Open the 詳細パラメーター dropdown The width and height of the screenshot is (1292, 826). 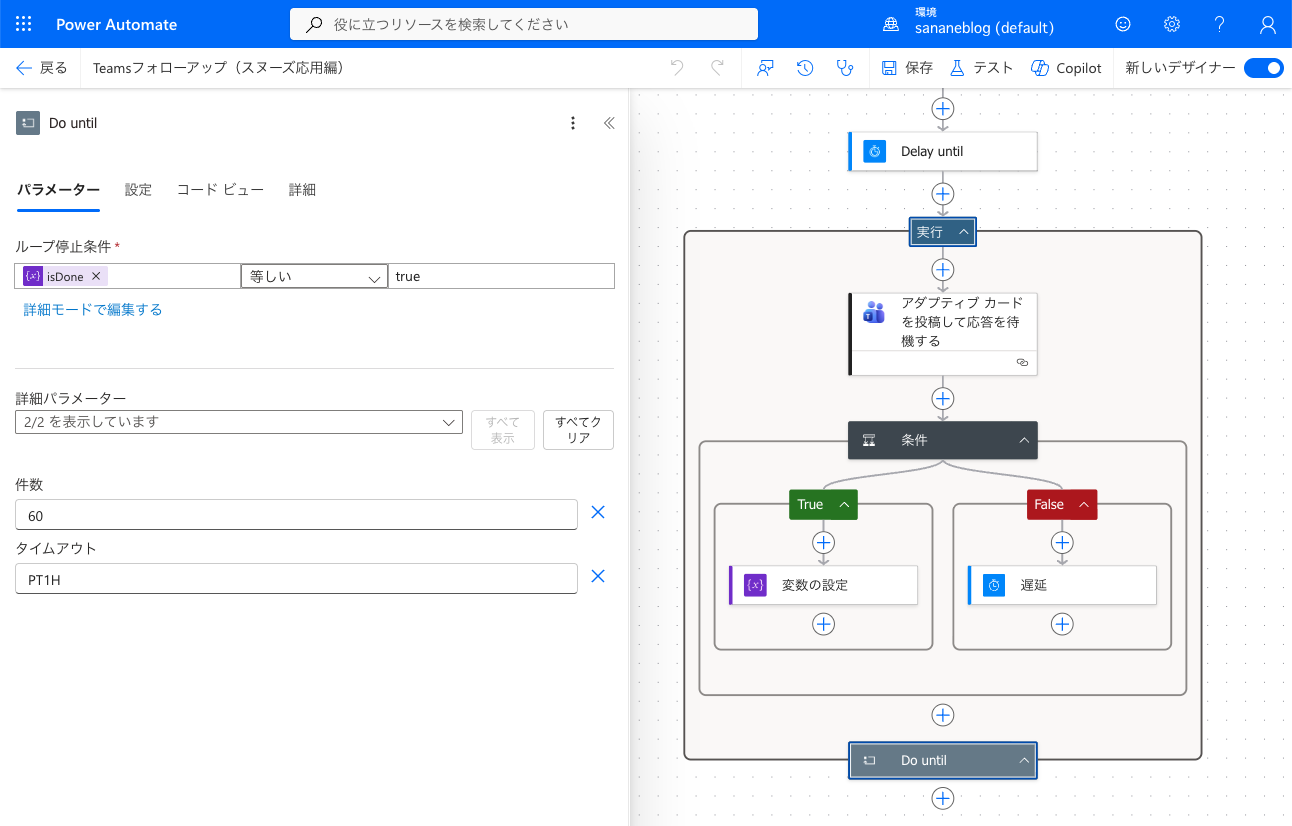click(x=239, y=422)
